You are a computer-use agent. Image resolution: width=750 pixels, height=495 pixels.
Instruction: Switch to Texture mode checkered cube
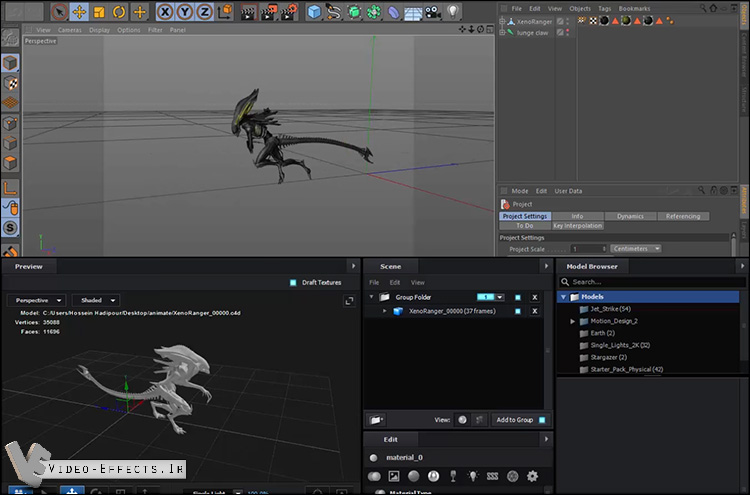click(x=10, y=83)
